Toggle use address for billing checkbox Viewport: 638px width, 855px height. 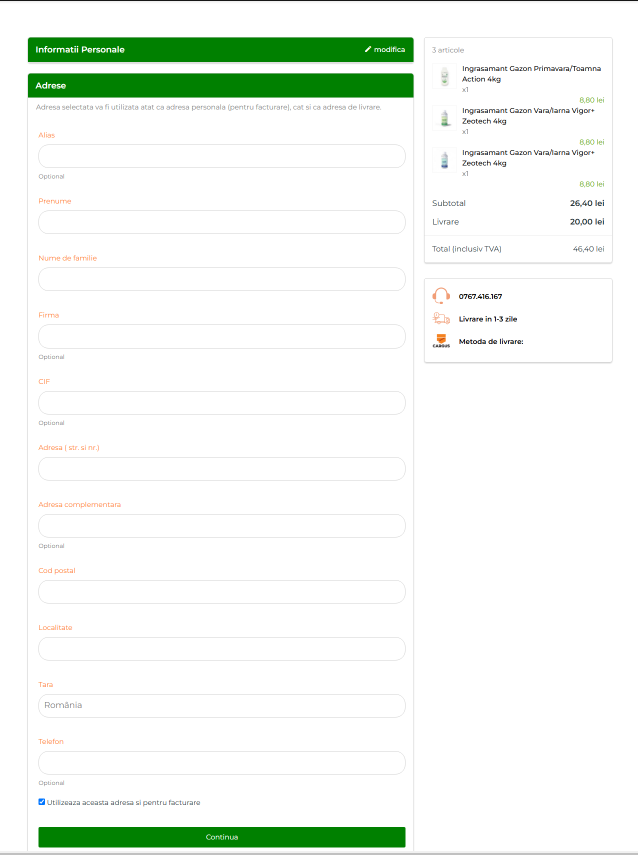[42, 802]
